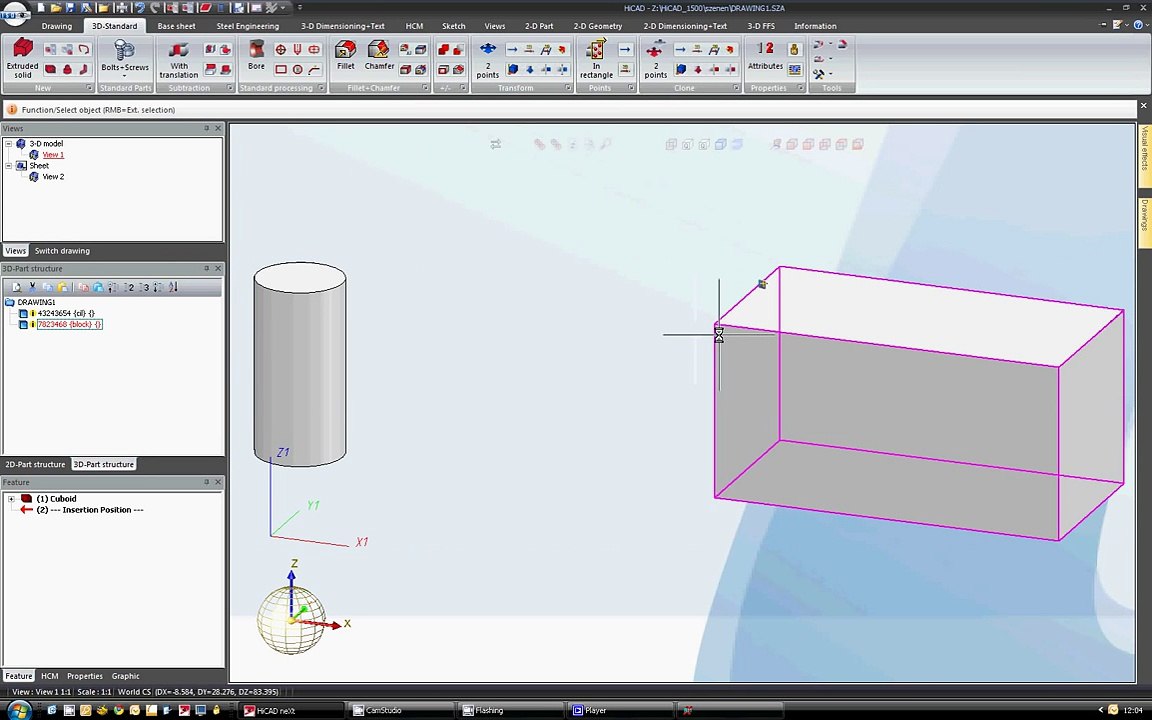Click the Clone 2 points tool
1152x720 pixels.
[x=655, y=59]
